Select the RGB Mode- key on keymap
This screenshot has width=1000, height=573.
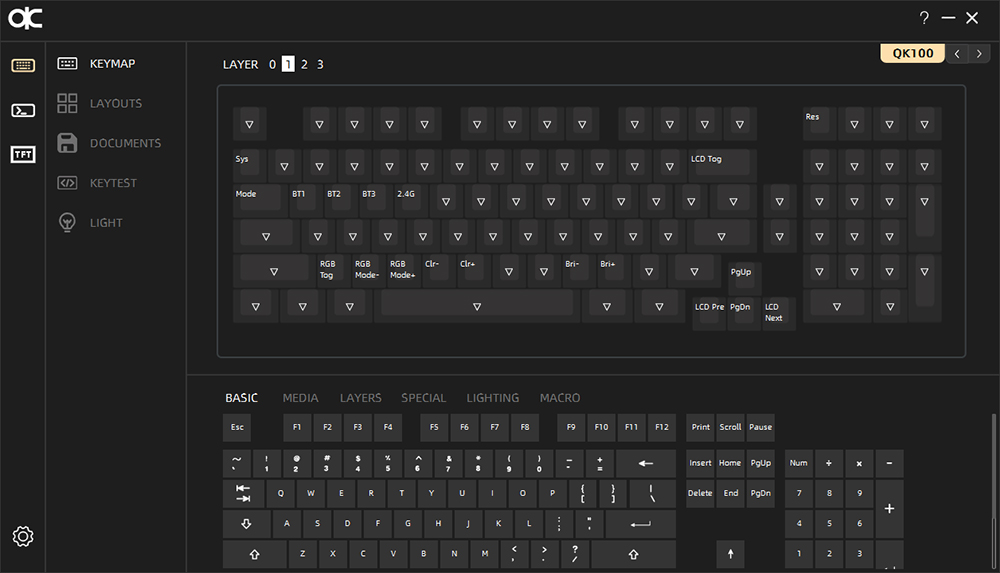[x=367, y=271]
